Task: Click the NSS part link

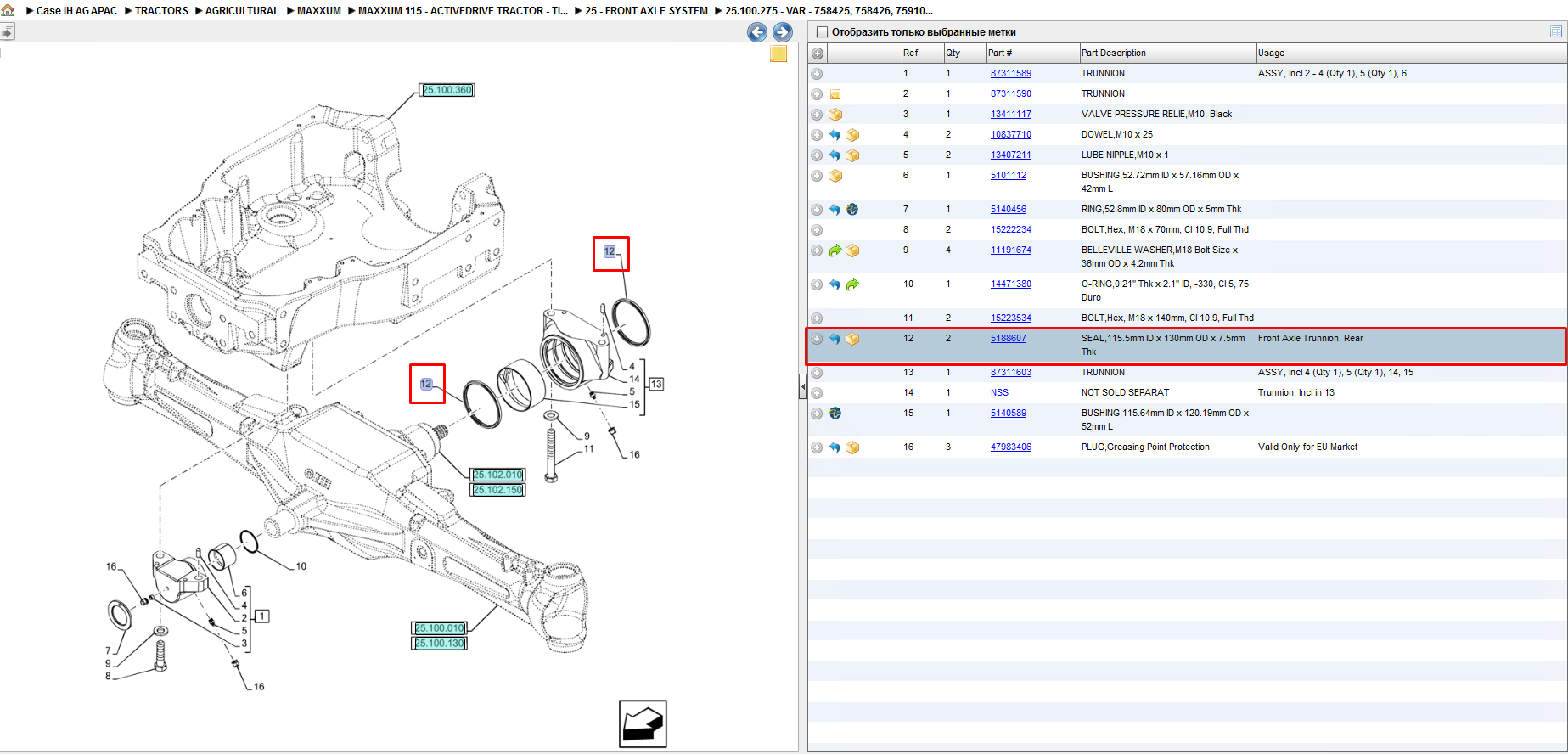Action: tap(999, 393)
